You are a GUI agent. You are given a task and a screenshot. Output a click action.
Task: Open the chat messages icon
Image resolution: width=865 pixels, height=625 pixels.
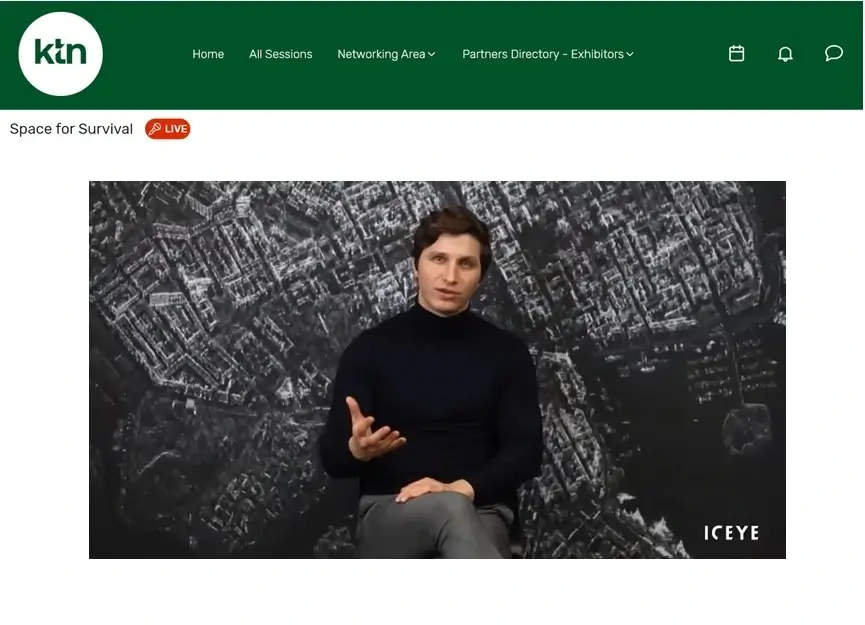pos(834,54)
